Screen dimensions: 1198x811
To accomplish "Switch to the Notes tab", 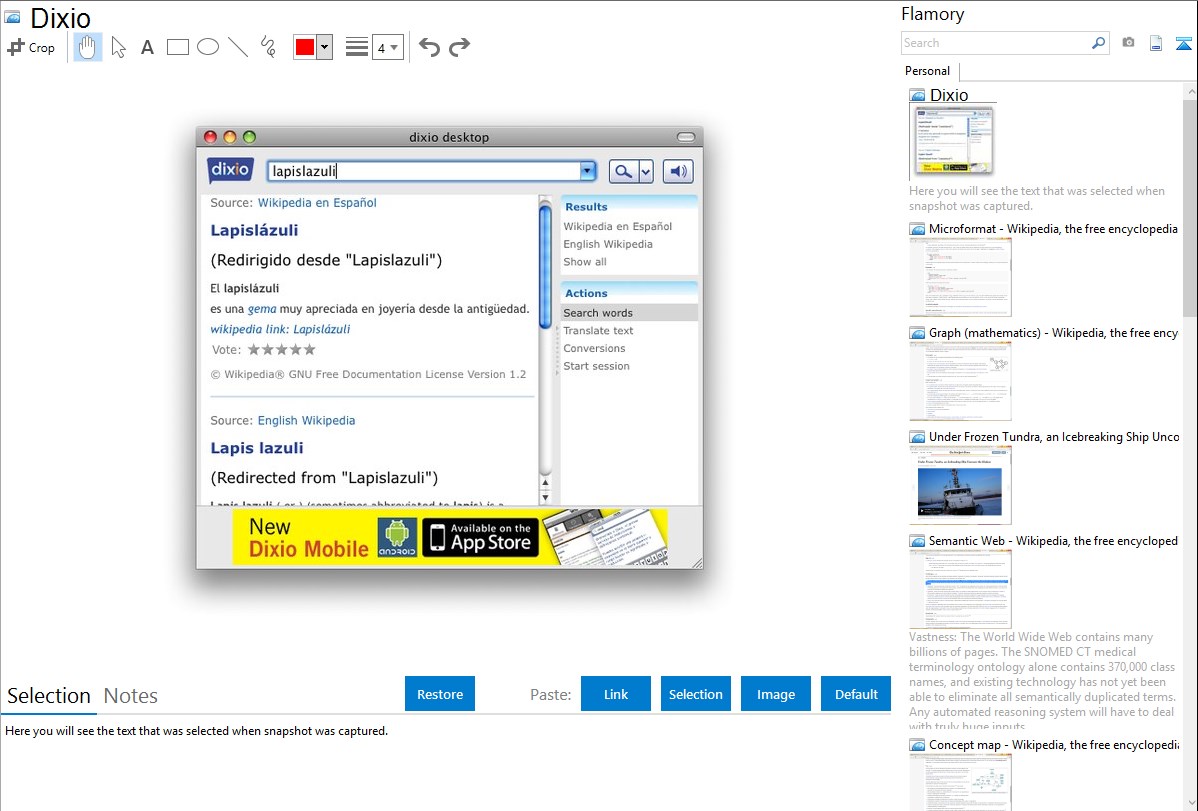I will (x=131, y=696).
